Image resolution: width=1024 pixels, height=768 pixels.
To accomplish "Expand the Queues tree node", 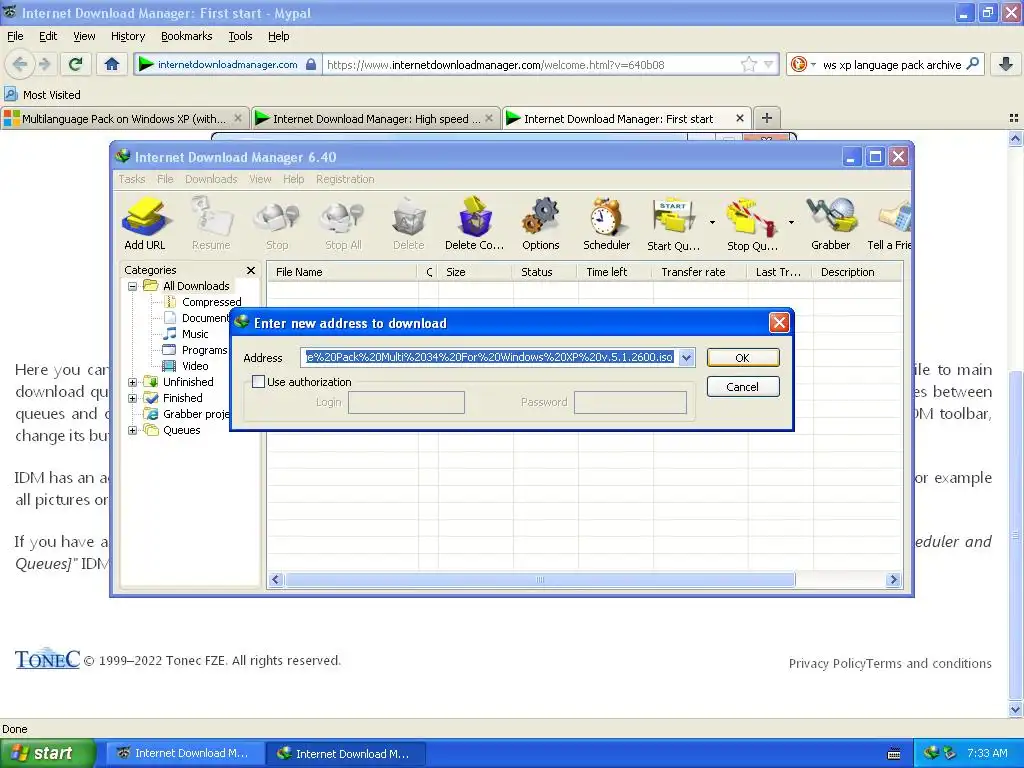I will pyautogui.click(x=132, y=430).
